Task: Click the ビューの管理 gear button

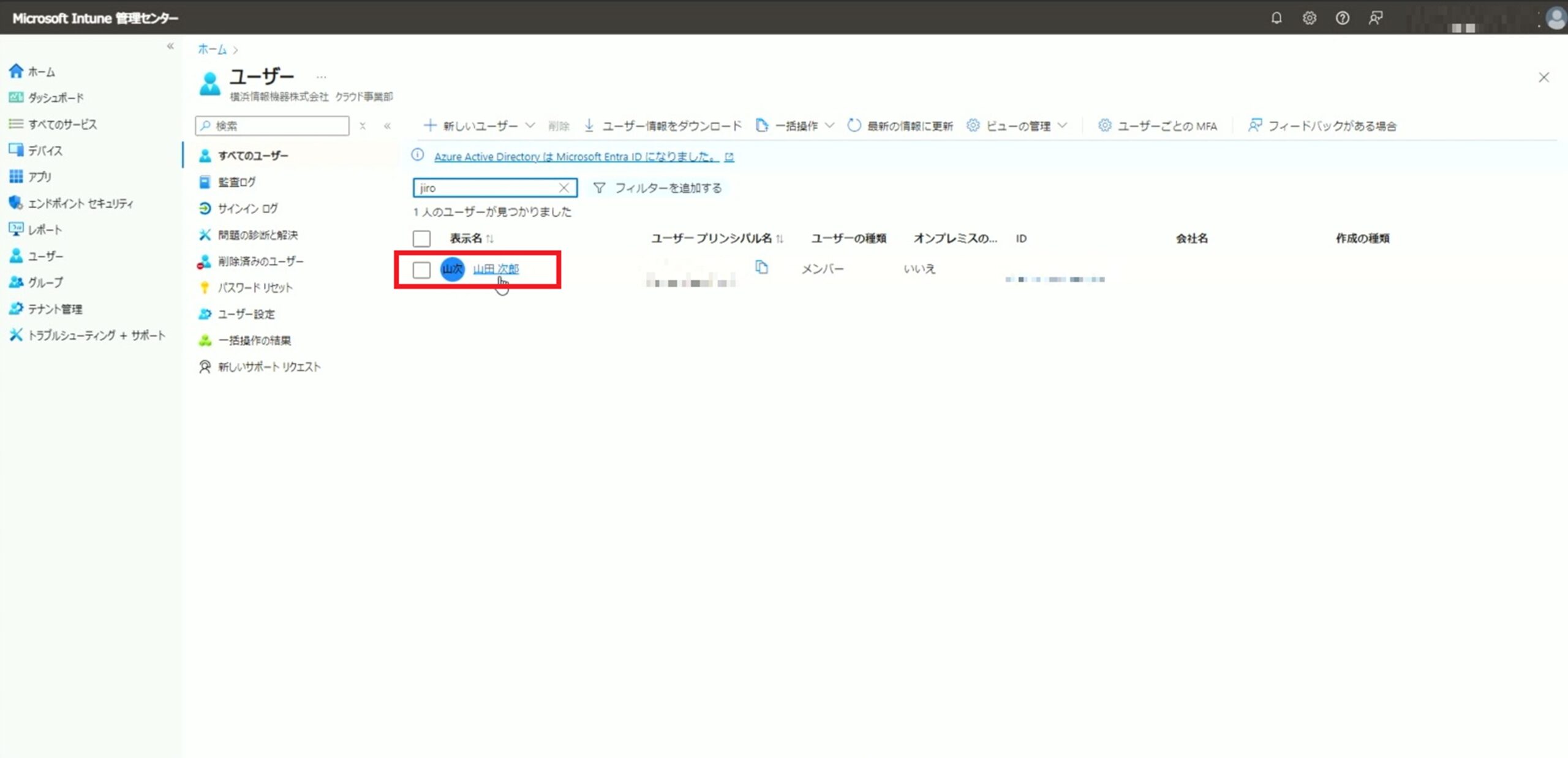Action: 1009,126
